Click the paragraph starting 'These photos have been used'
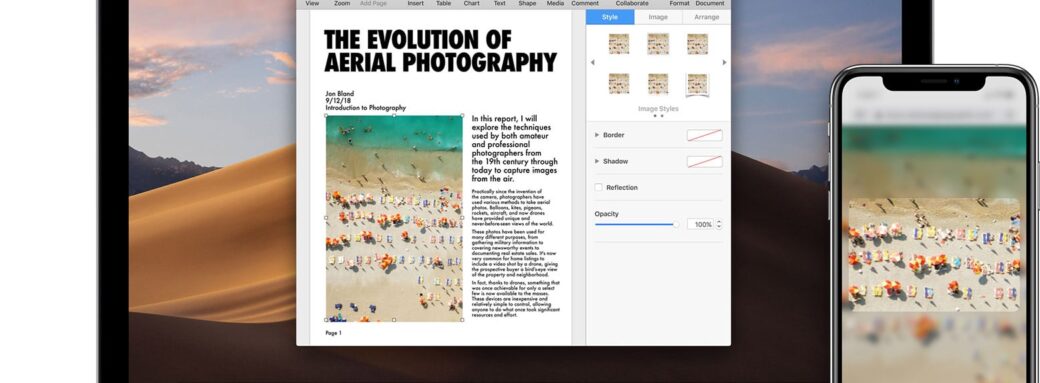 (514, 254)
